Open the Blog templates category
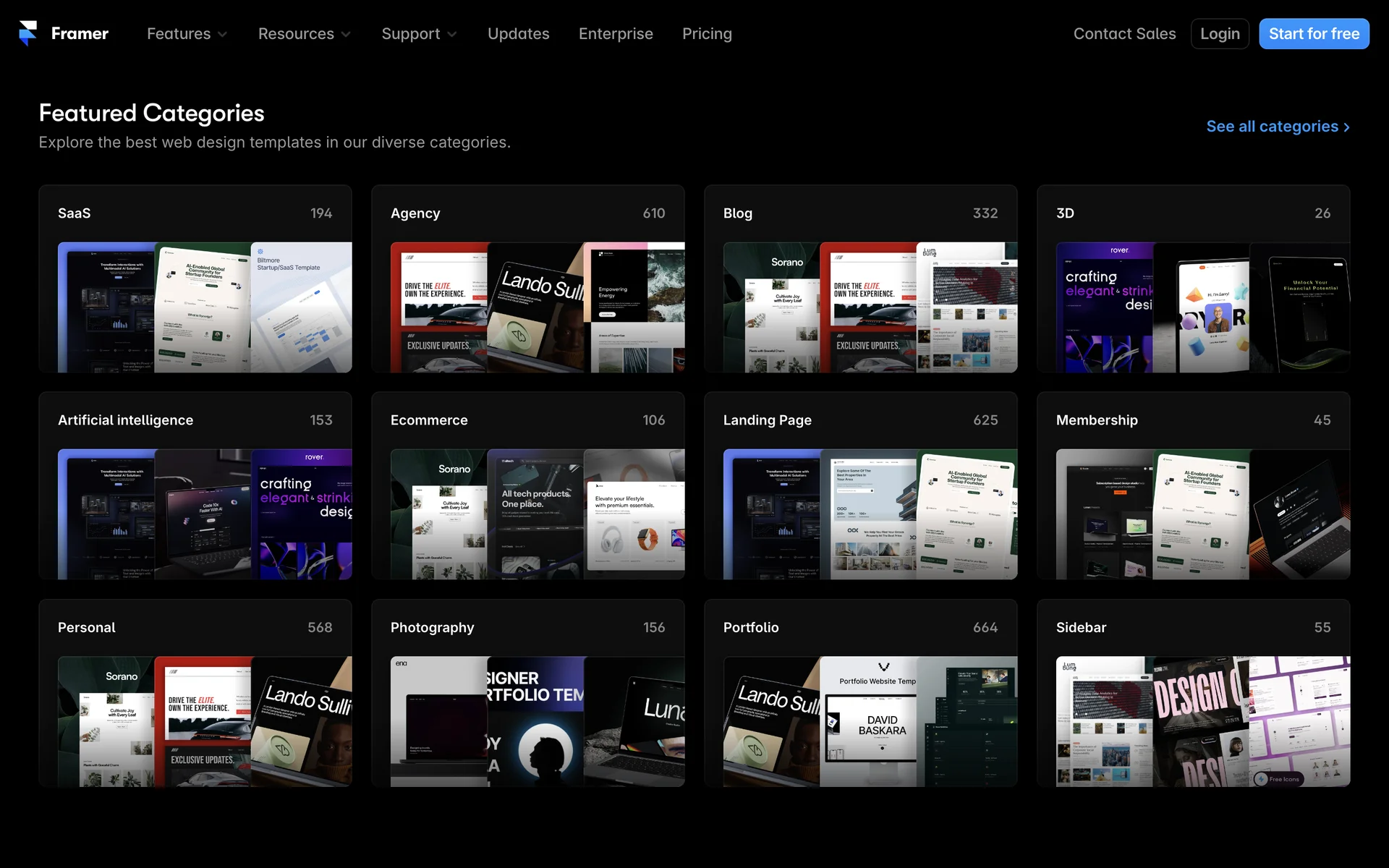 860,278
